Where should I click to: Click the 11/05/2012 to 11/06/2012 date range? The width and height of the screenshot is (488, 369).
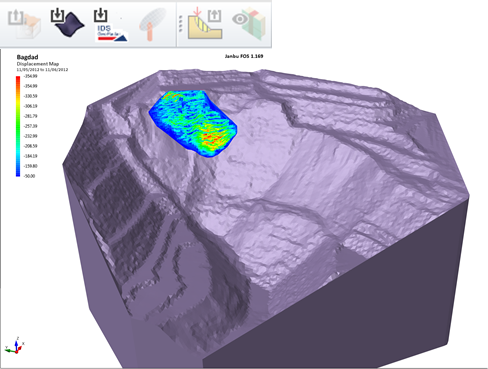pos(42,70)
